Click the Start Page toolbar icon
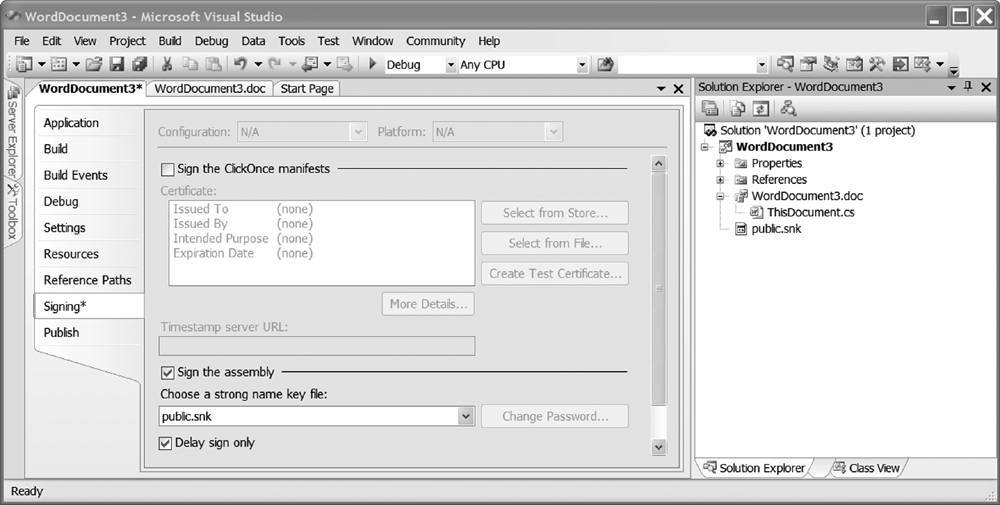This screenshot has width=1000, height=505. pos(900,64)
